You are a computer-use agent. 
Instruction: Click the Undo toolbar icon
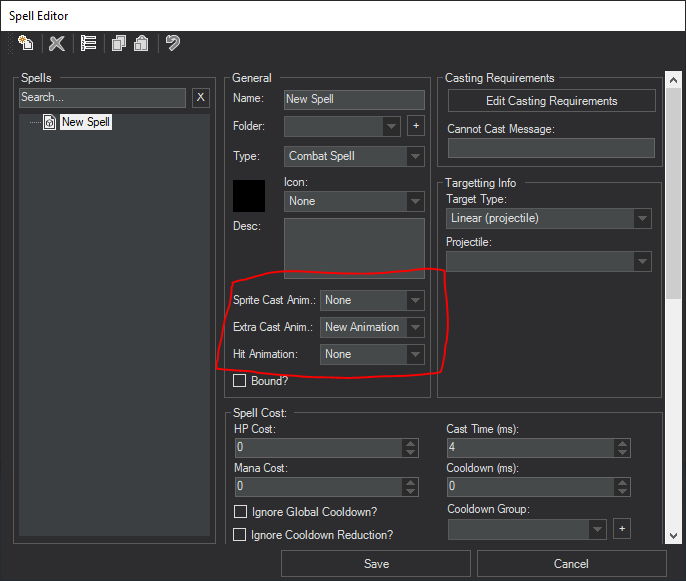(x=173, y=43)
